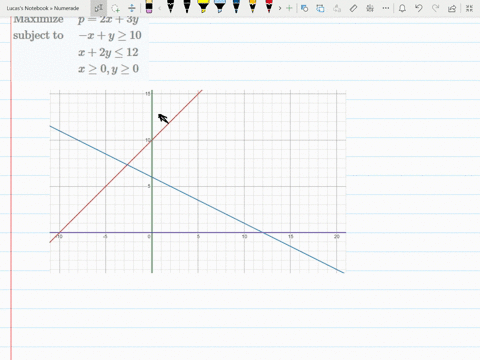Choose the orange pen
480x360 pixels.
click(x=252, y=7)
